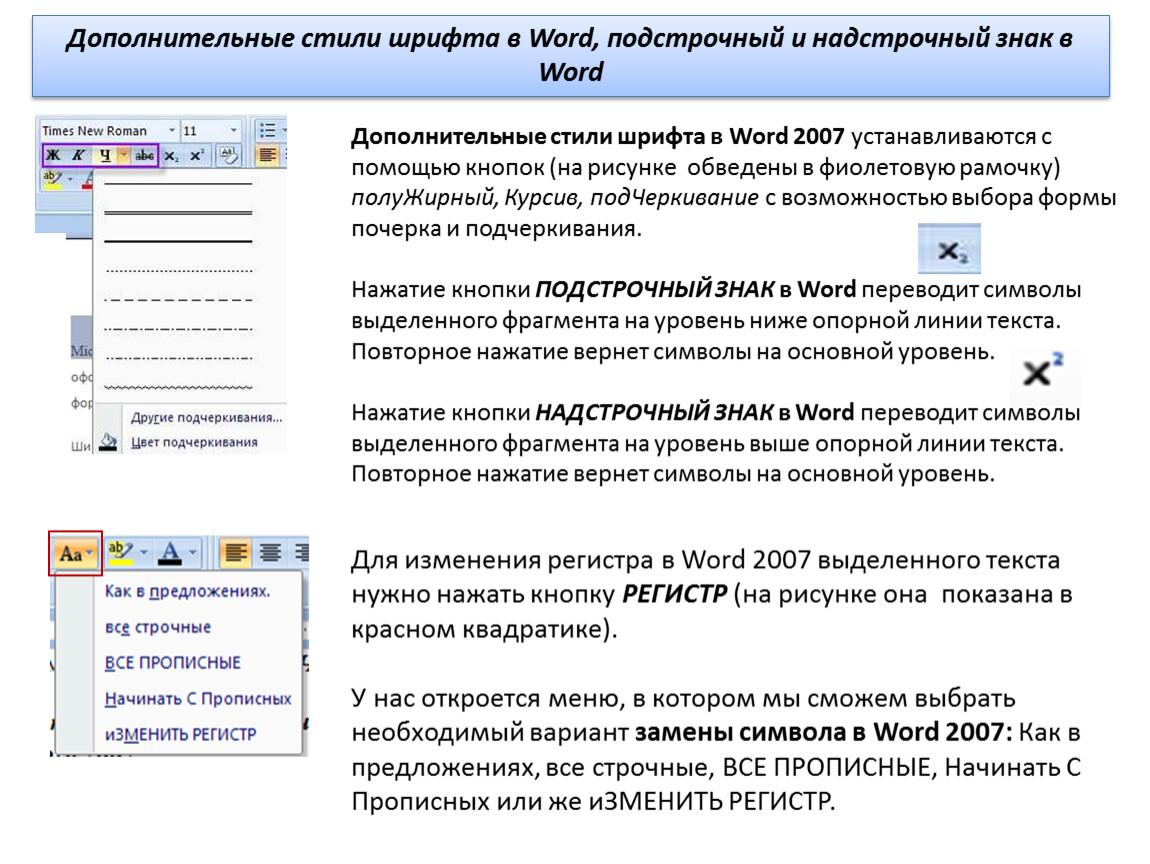Choose the wavy underline style
This screenshot has height=864, width=1150.
[178, 387]
